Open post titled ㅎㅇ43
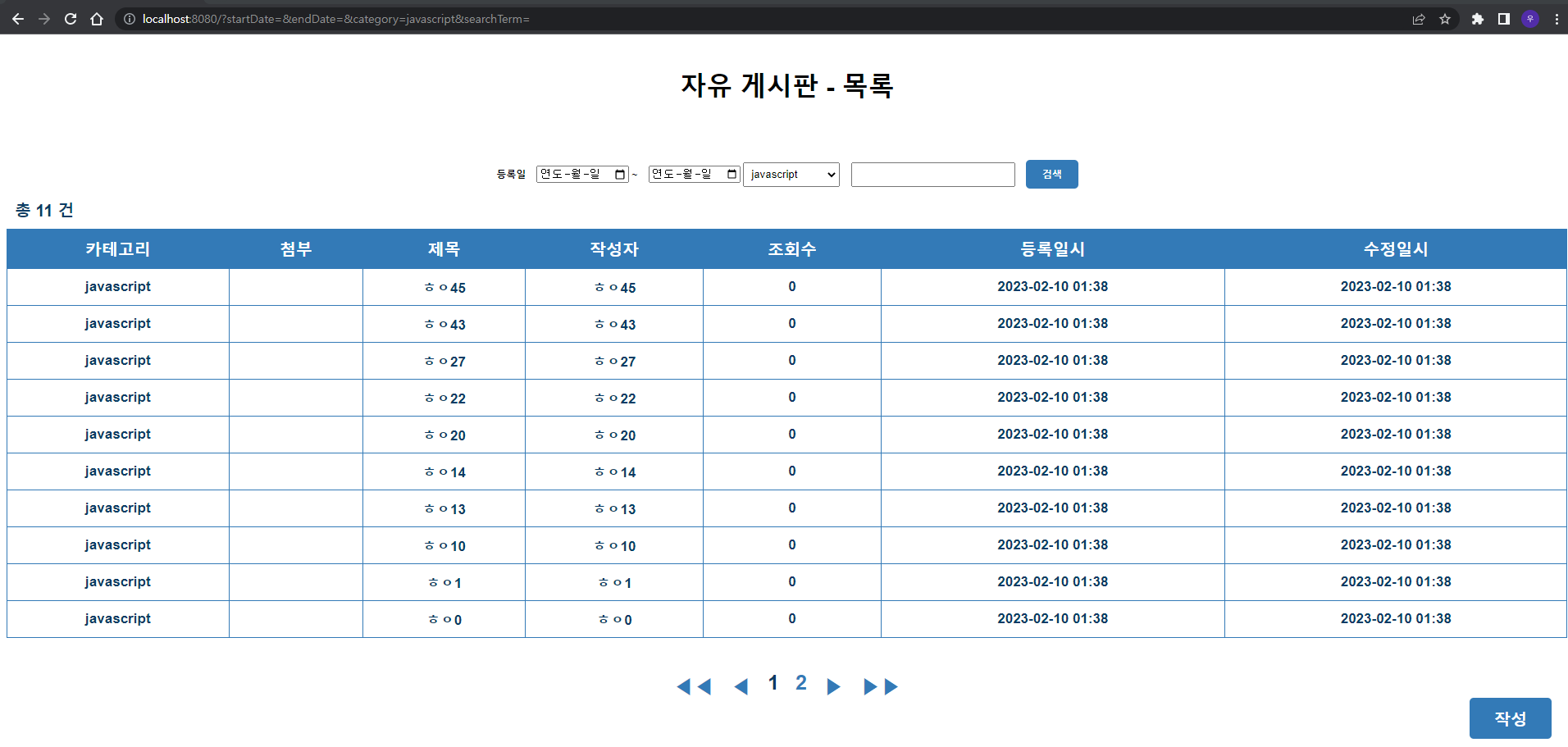Image resolution: width=1568 pixels, height=747 pixels. pyautogui.click(x=444, y=325)
